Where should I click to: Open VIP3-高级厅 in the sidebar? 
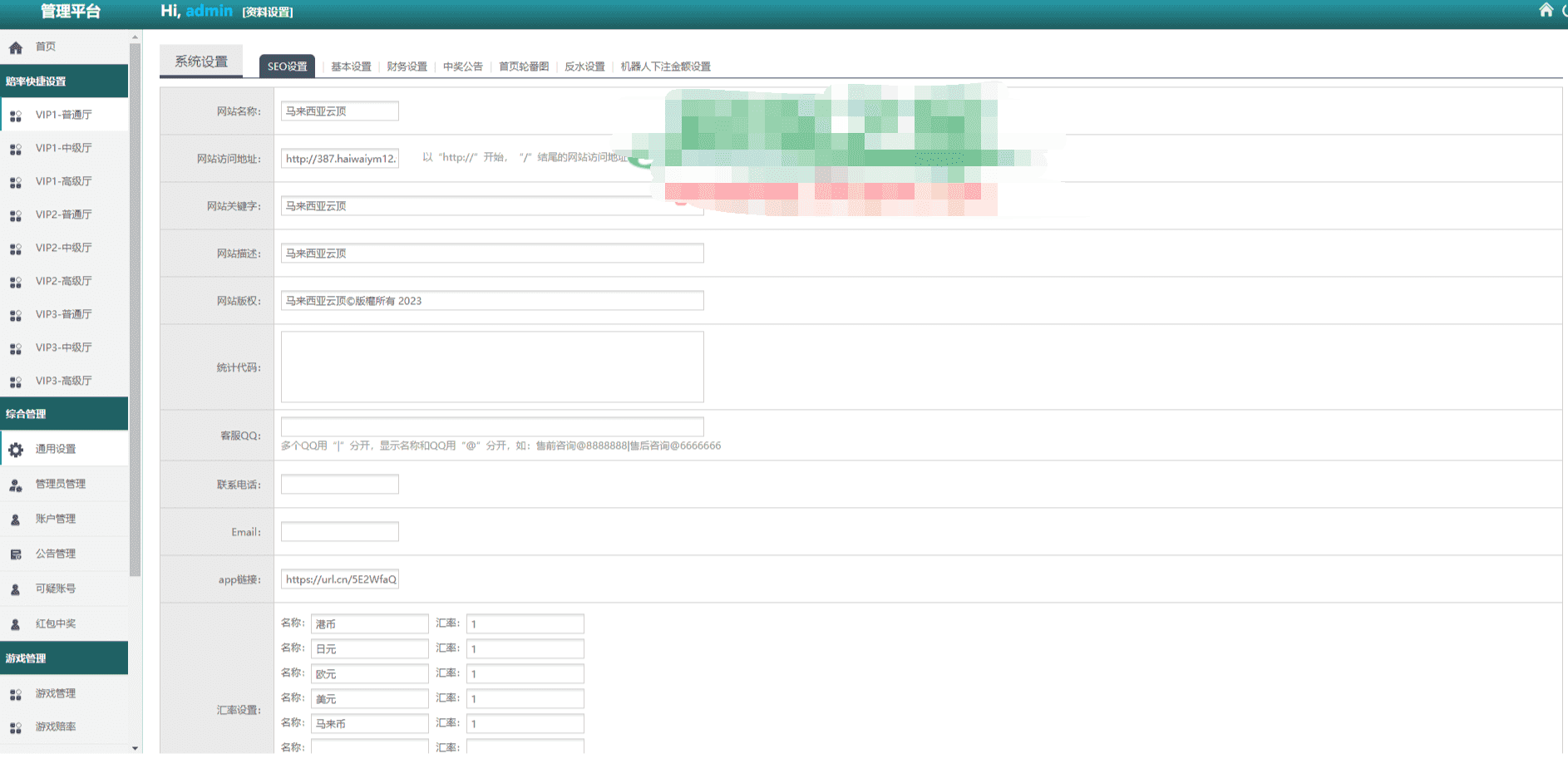coord(64,381)
